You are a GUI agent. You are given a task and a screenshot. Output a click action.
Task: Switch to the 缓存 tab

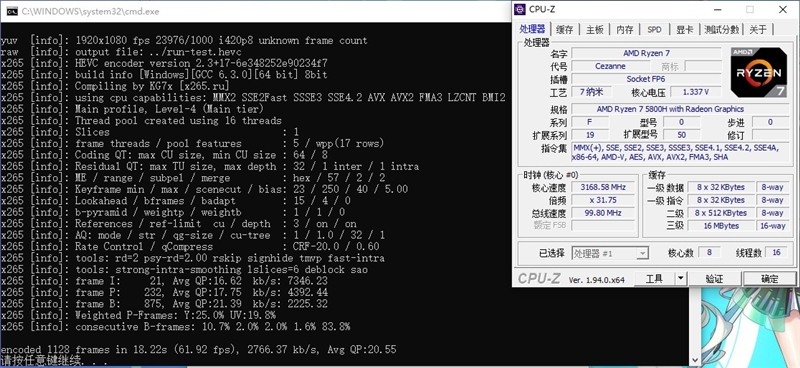564,30
